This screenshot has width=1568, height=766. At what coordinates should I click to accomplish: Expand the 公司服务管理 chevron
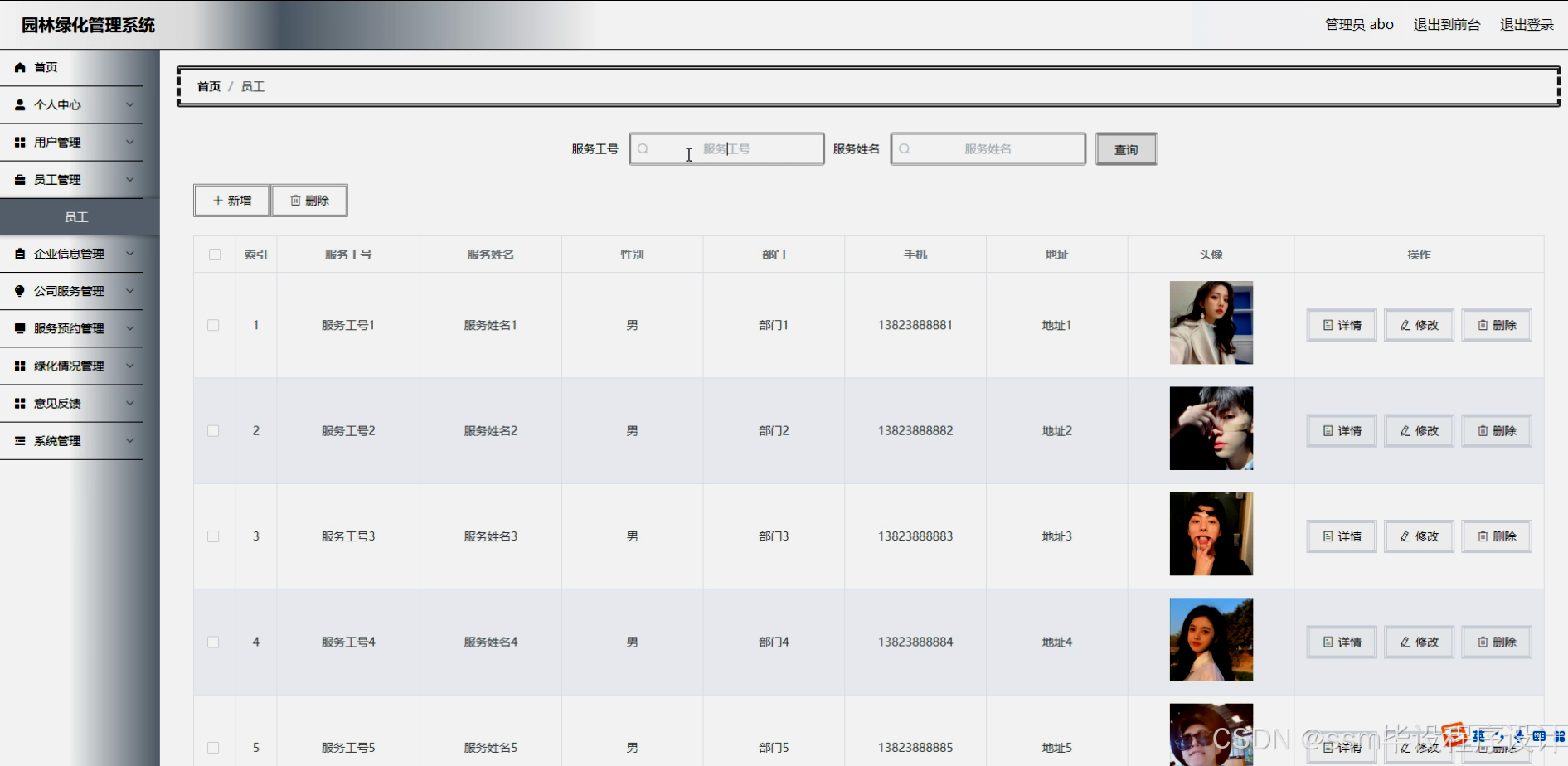point(130,291)
